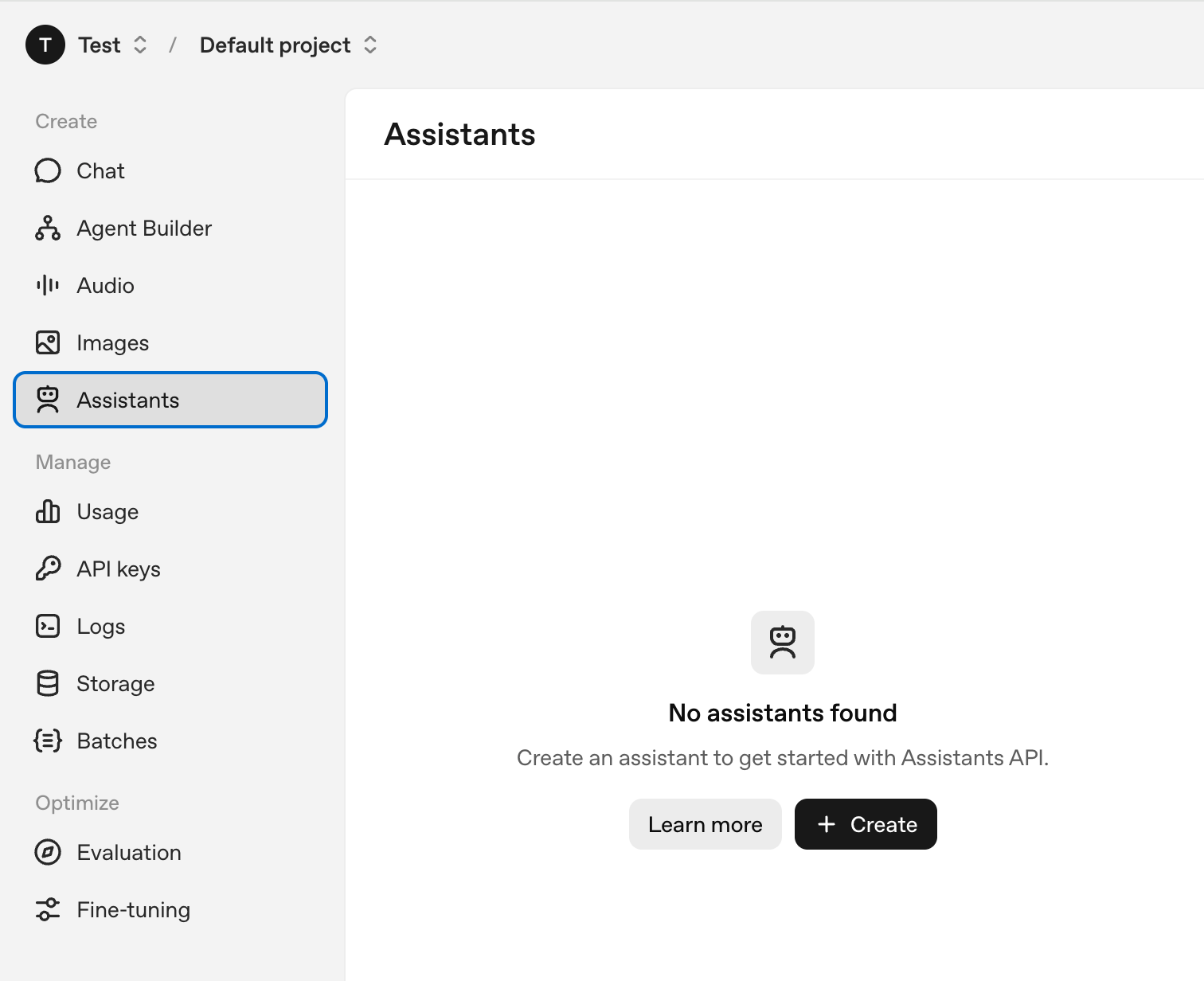Click the robot icon above No assistants found
Screen dimensions: 1204x981
[783, 643]
